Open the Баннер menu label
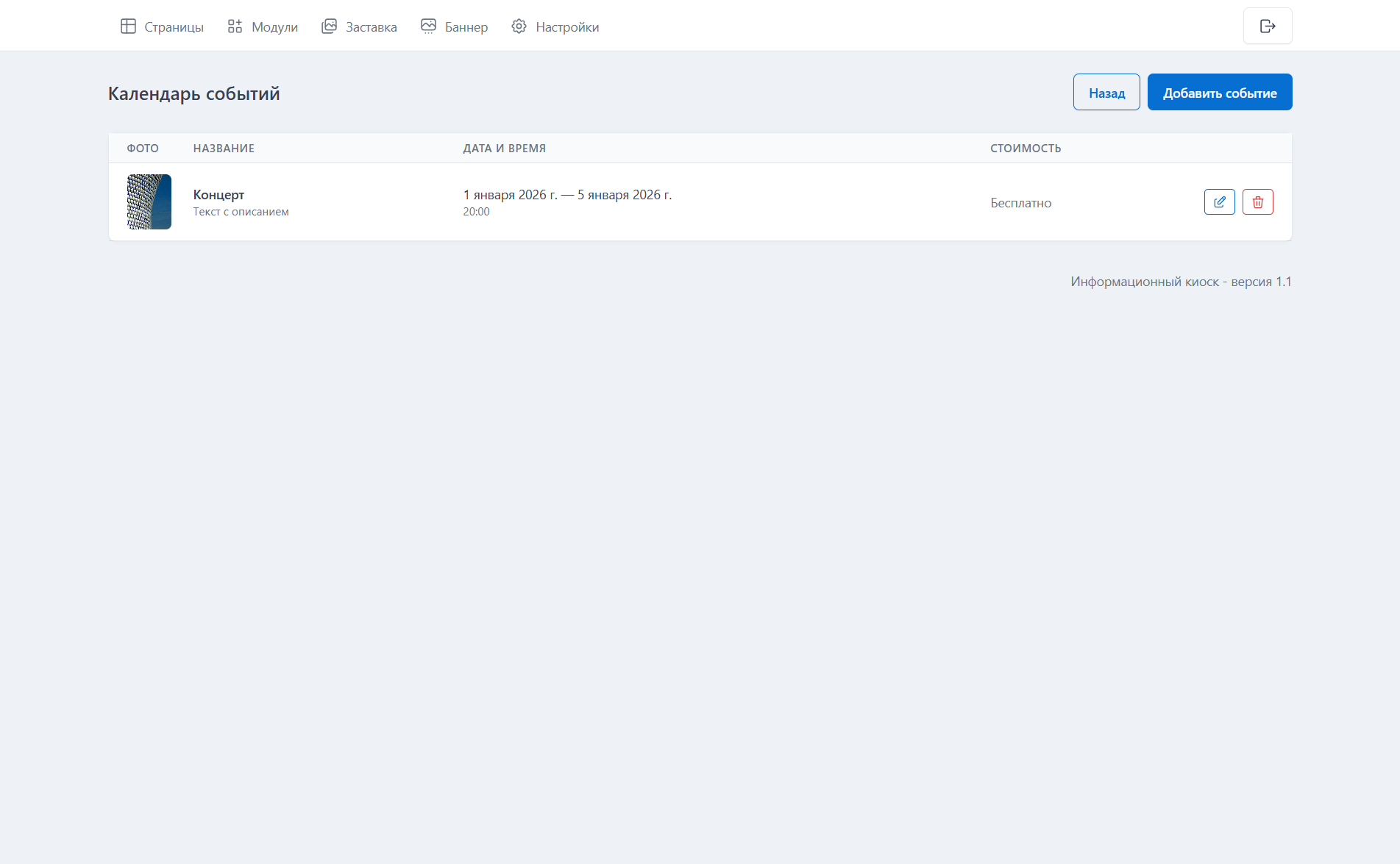This screenshot has width=1400, height=864. point(466,27)
